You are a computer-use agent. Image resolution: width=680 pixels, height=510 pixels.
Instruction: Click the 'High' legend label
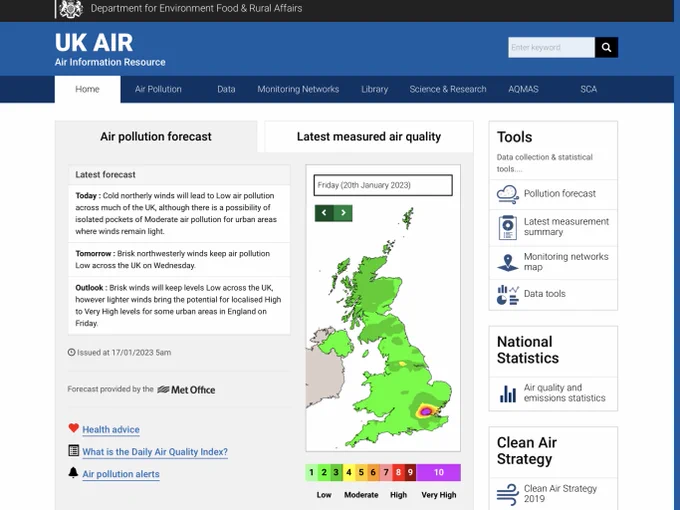tap(398, 495)
